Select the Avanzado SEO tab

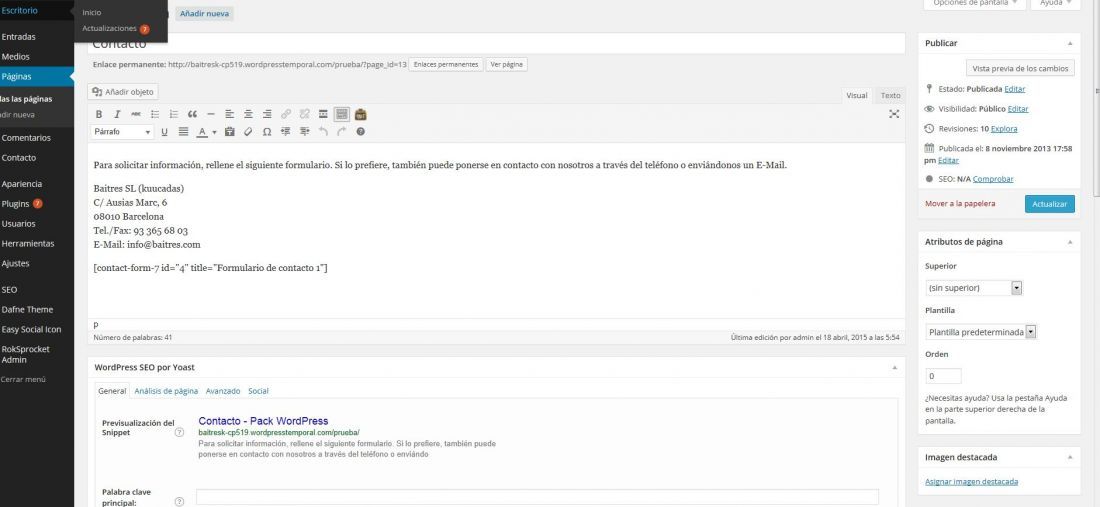click(223, 391)
